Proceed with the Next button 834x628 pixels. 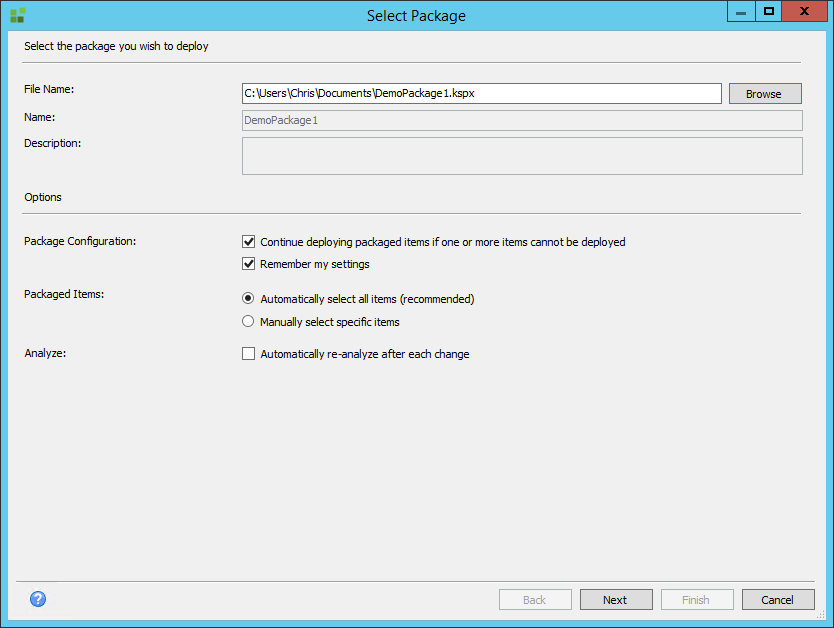pos(616,600)
